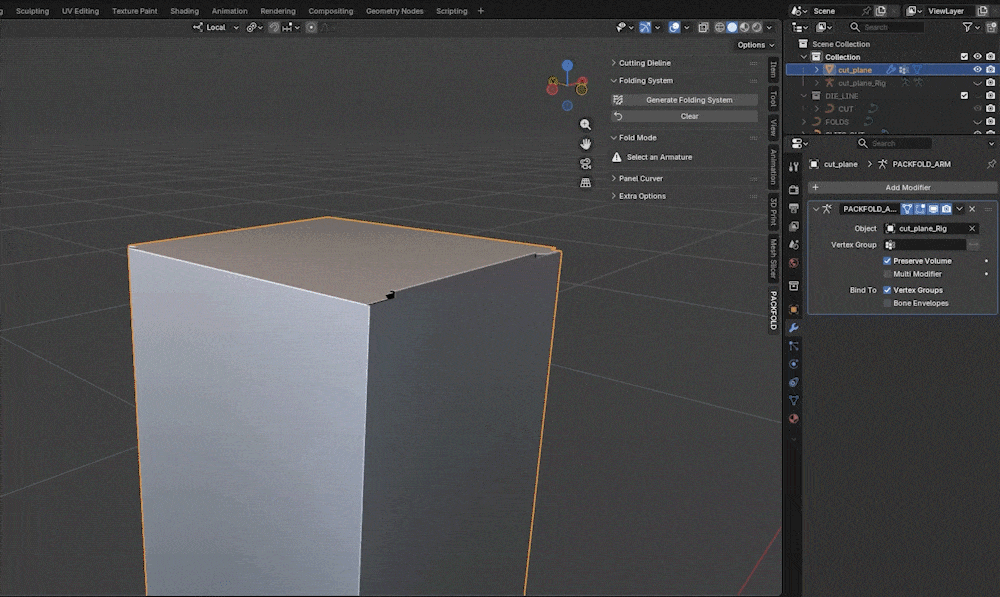This screenshot has height=597, width=1000.
Task: Toggle proportional editing icon
Action: point(311,27)
